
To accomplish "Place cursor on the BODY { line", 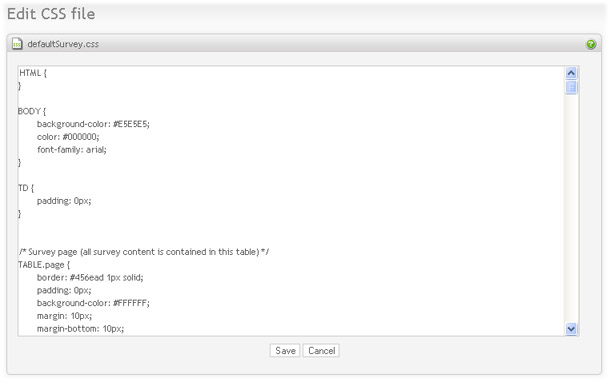I will pyautogui.click(x=32, y=111).
